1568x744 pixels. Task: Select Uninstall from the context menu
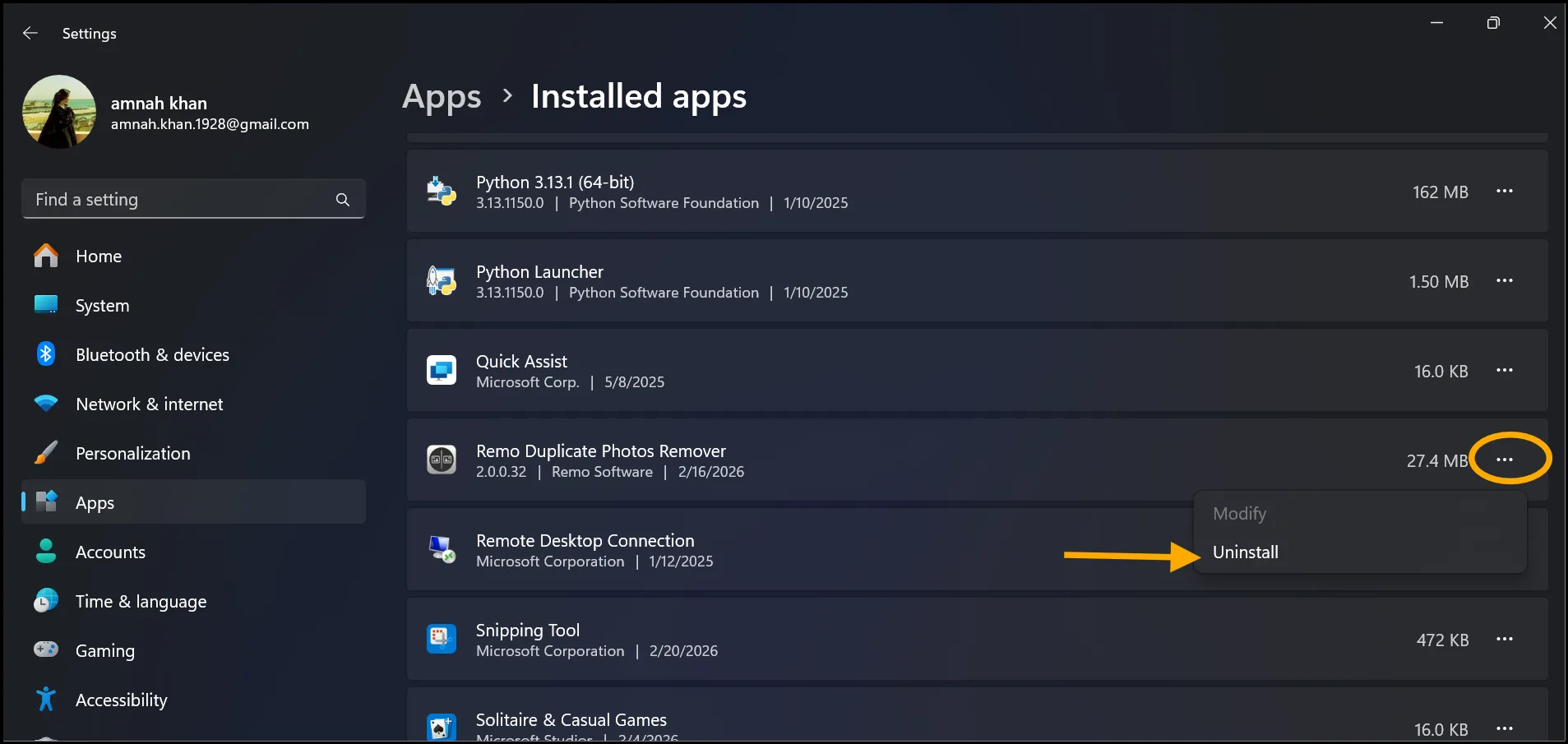[1245, 552]
